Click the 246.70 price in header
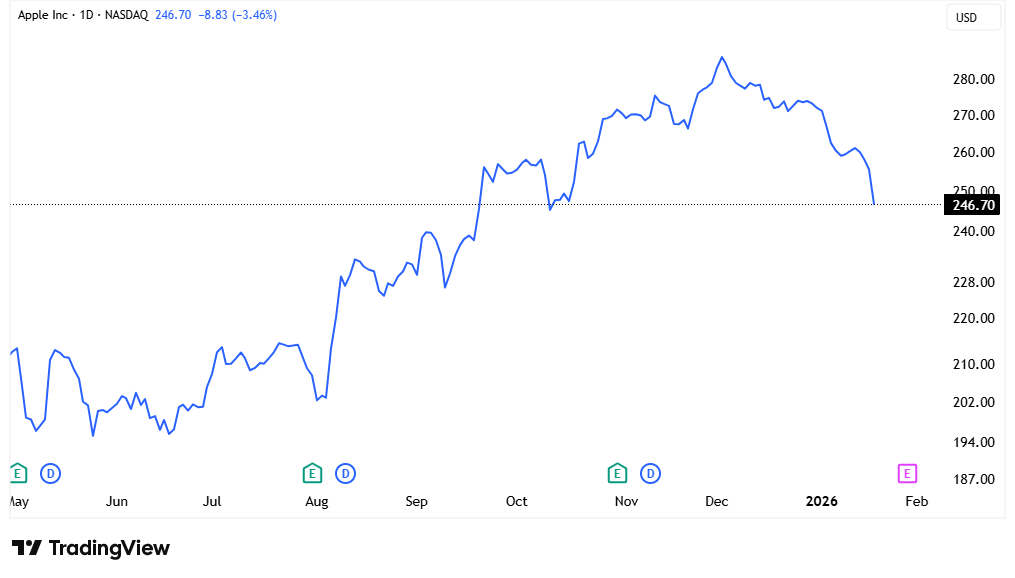1015x578 pixels. coord(173,16)
